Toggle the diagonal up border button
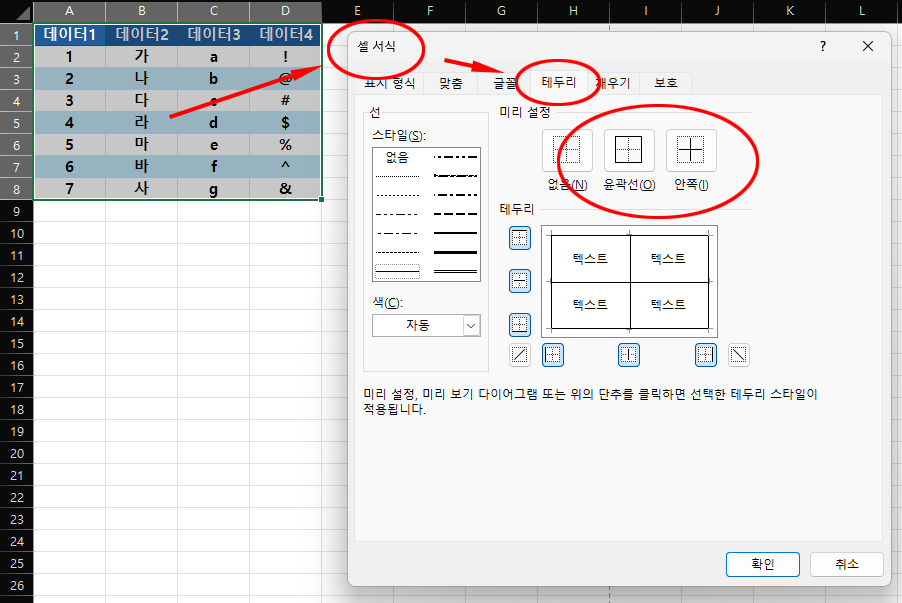The height and width of the screenshot is (603, 902). (519, 355)
